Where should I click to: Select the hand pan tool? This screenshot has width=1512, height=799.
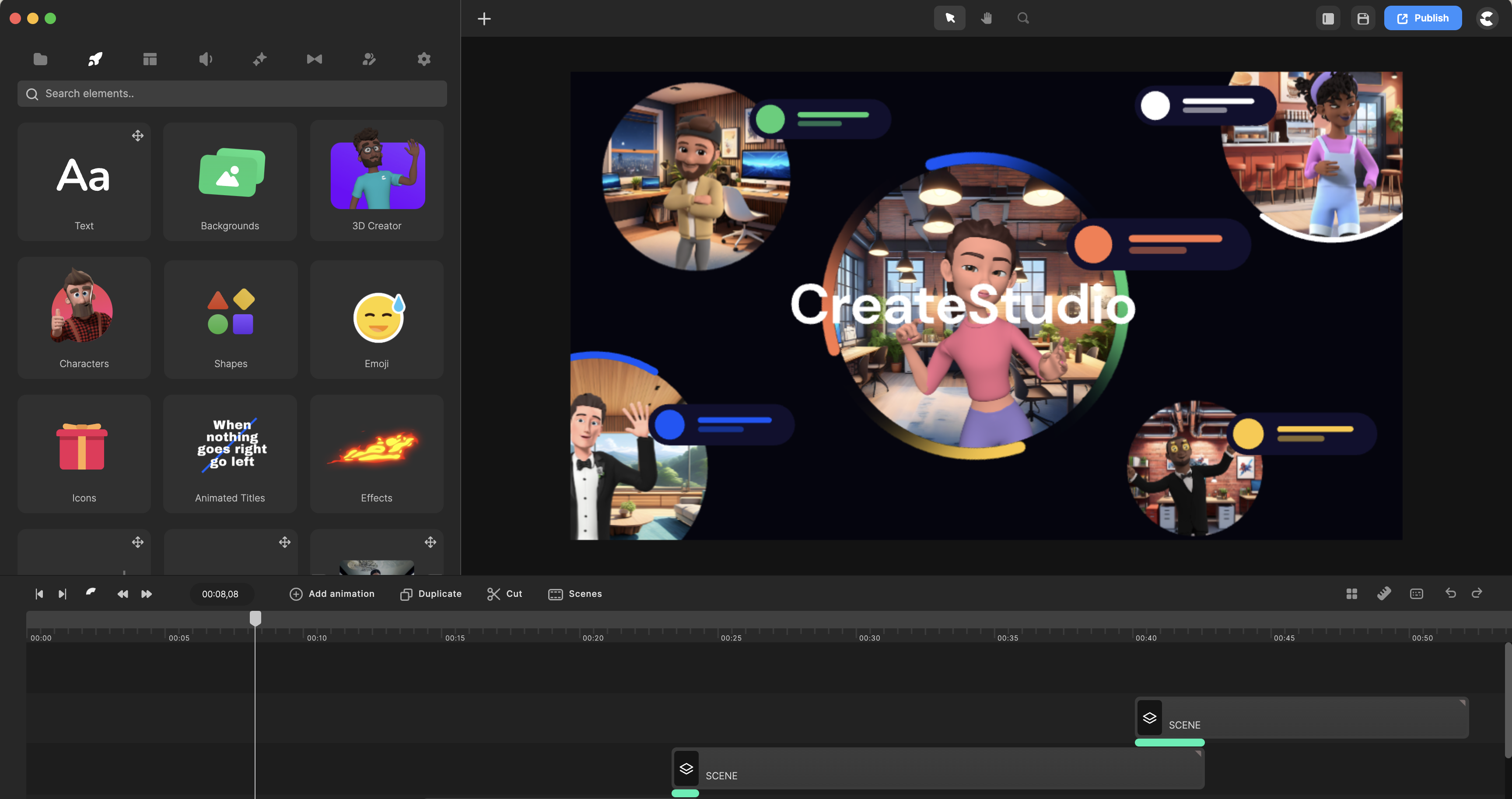tap(987, 18)
